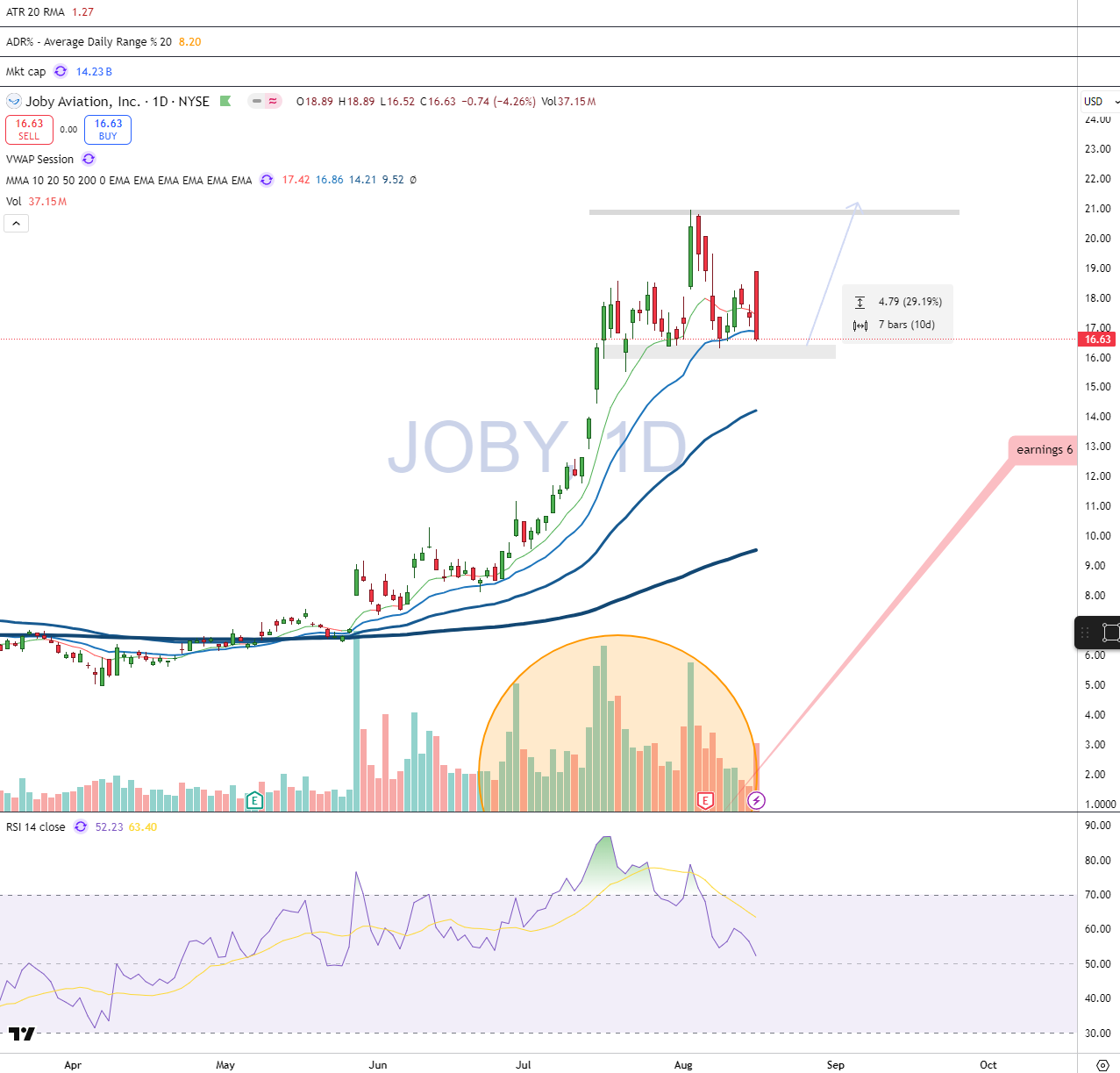The height and width of the screenshot is (1073, 1120).
Task: Open the USD currency dropdown
Action: click(1100, 102)
